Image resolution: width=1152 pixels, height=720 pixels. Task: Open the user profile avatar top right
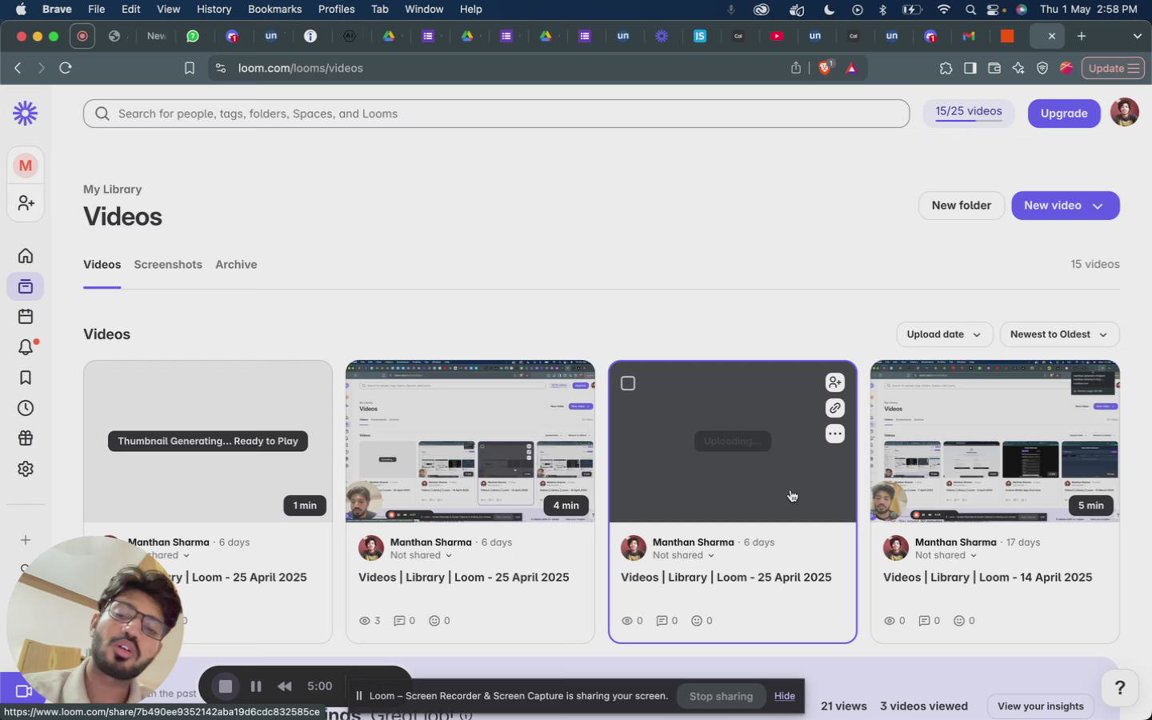click(x=1124, y=112)
